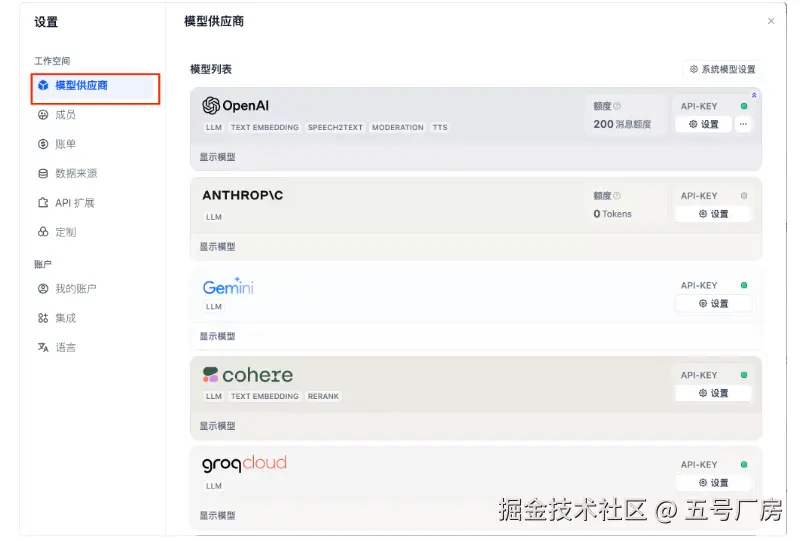801x541 pixels.
Task: Click the OpenAI API-KEY green status dot
Action: [x=744, y=106]
